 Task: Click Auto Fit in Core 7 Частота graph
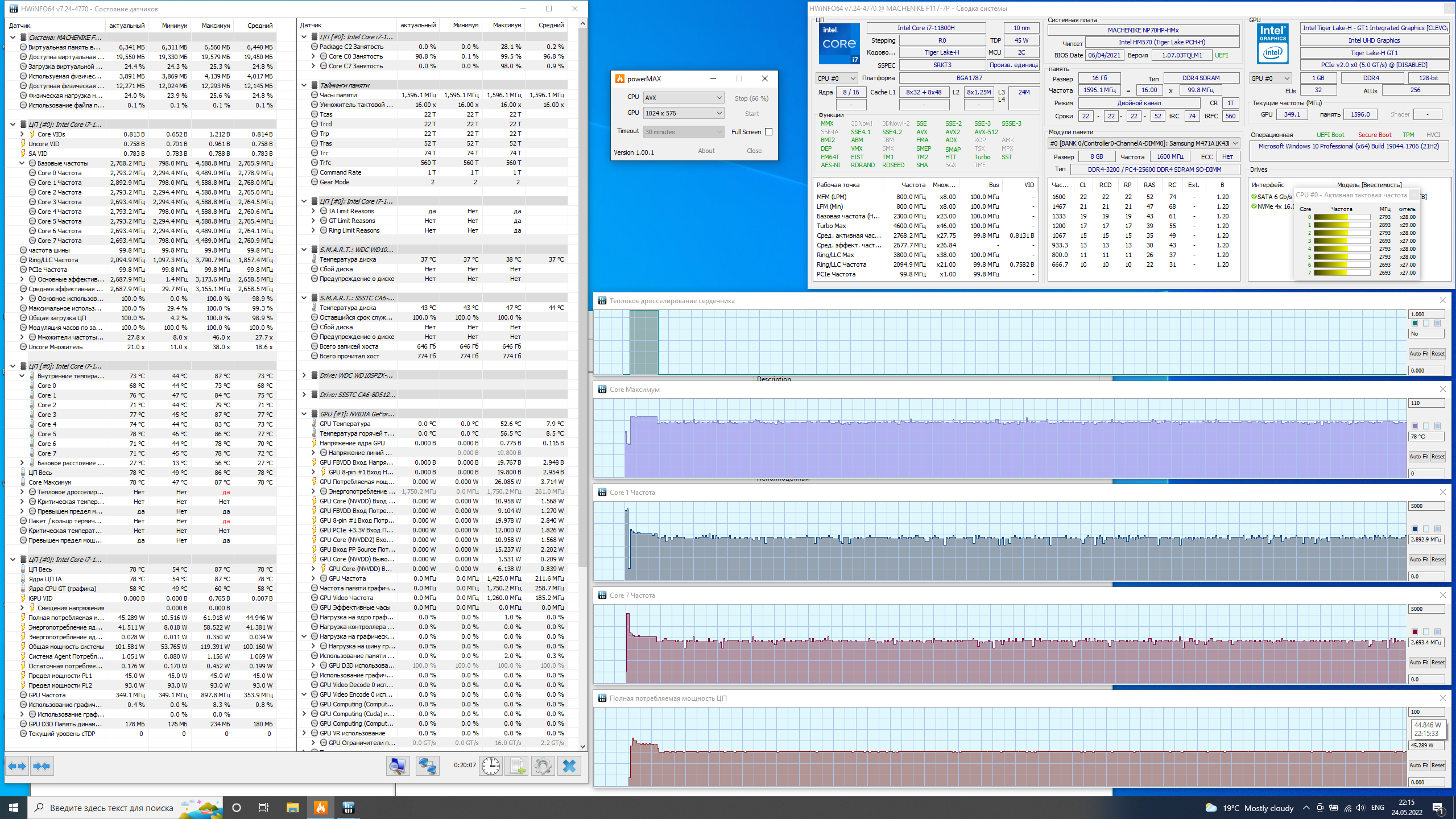[1418, 663]
